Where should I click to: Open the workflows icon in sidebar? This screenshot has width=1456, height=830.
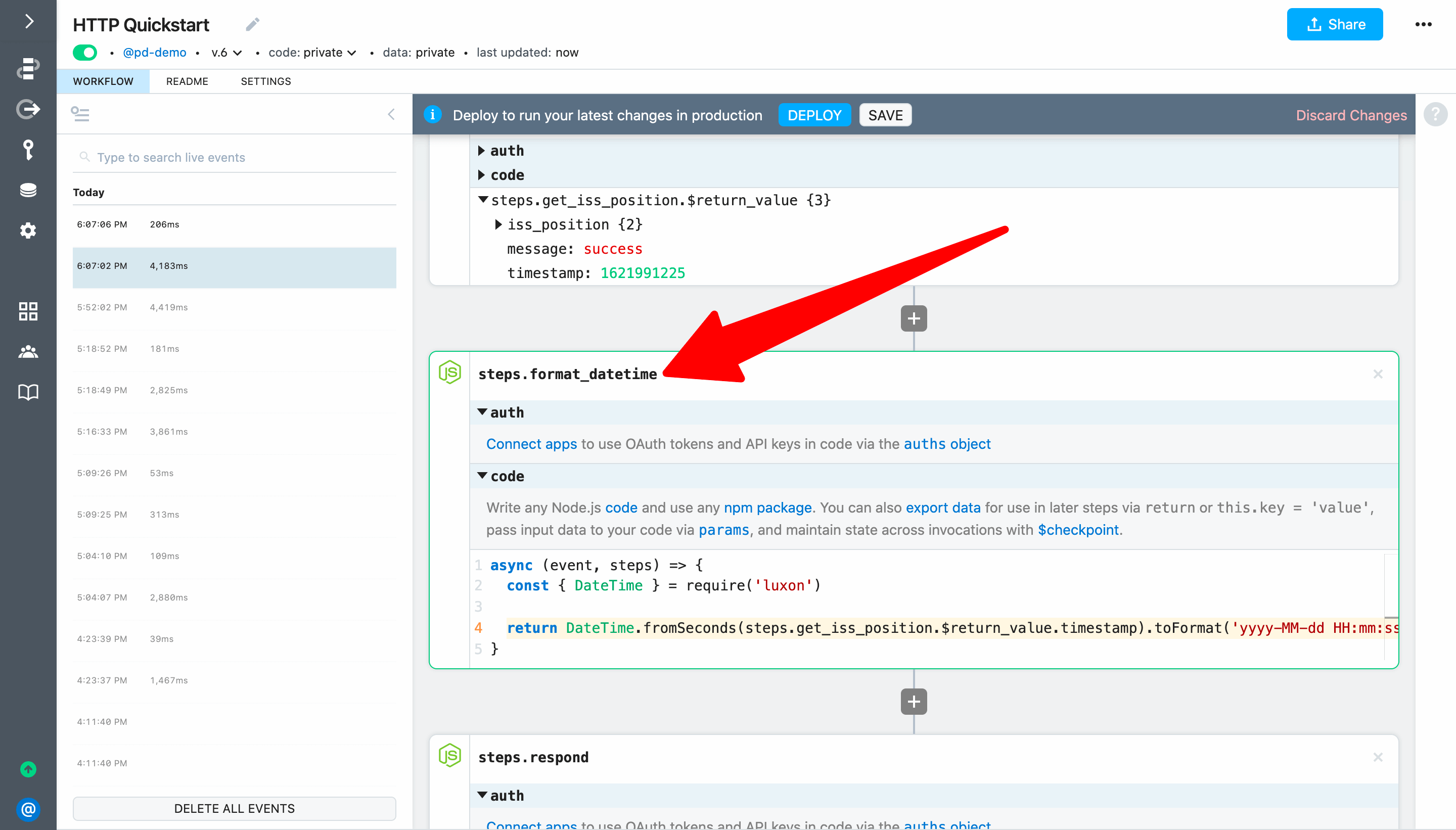pos(28,68)
